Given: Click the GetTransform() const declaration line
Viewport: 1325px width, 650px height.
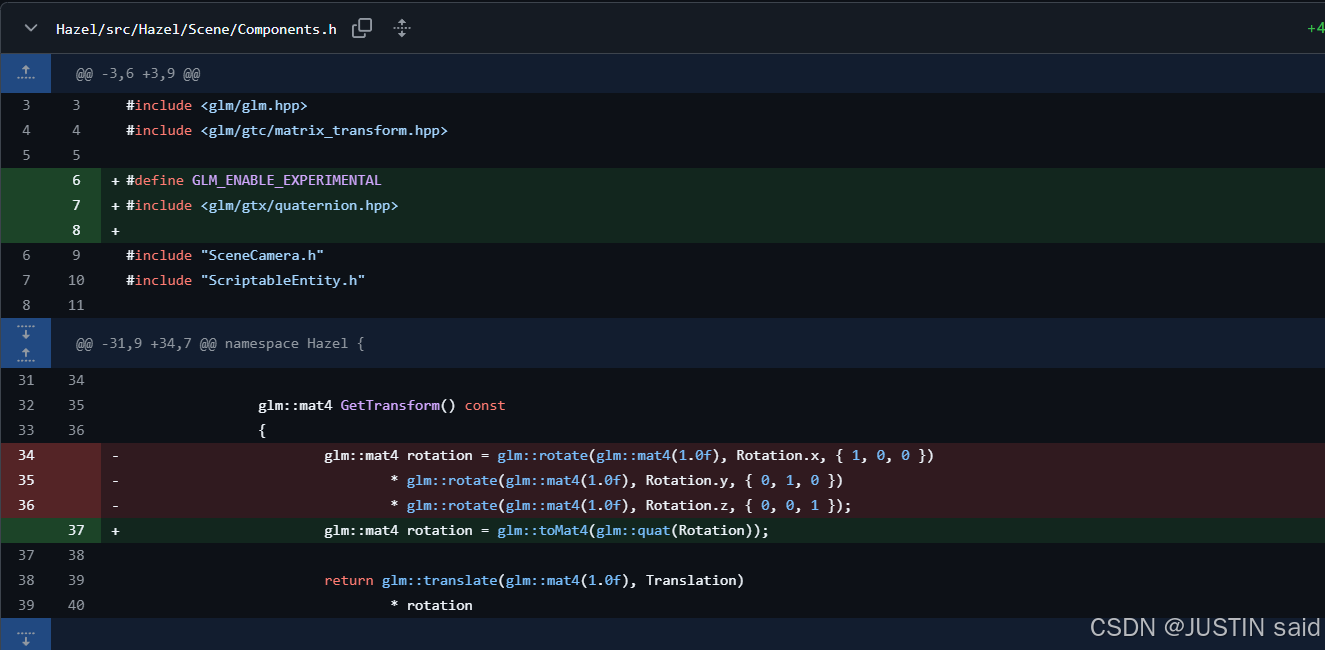Looking at the screenshot, I should 381,405.
